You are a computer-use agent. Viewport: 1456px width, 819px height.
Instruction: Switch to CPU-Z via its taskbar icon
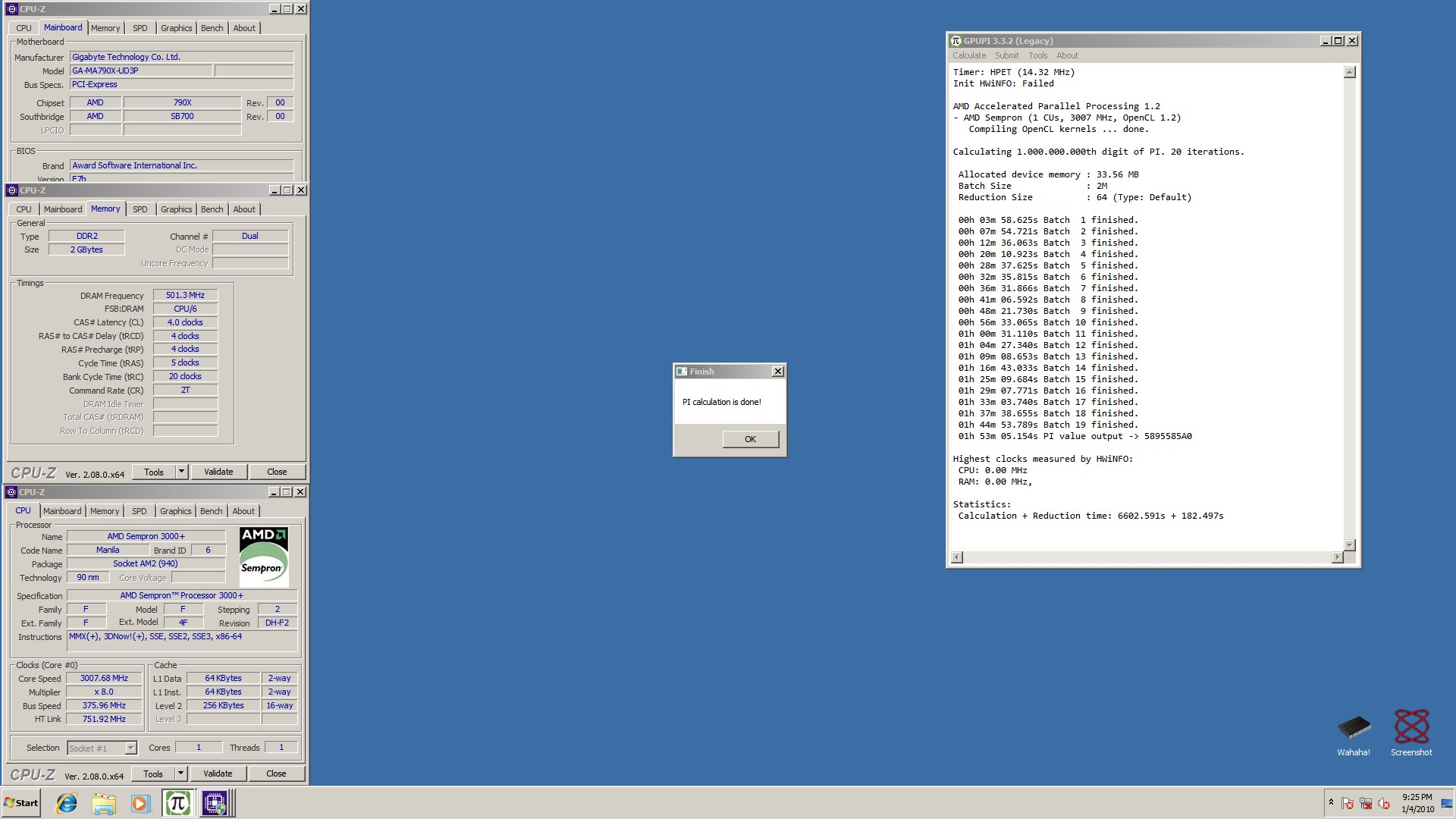coord(215,803)
